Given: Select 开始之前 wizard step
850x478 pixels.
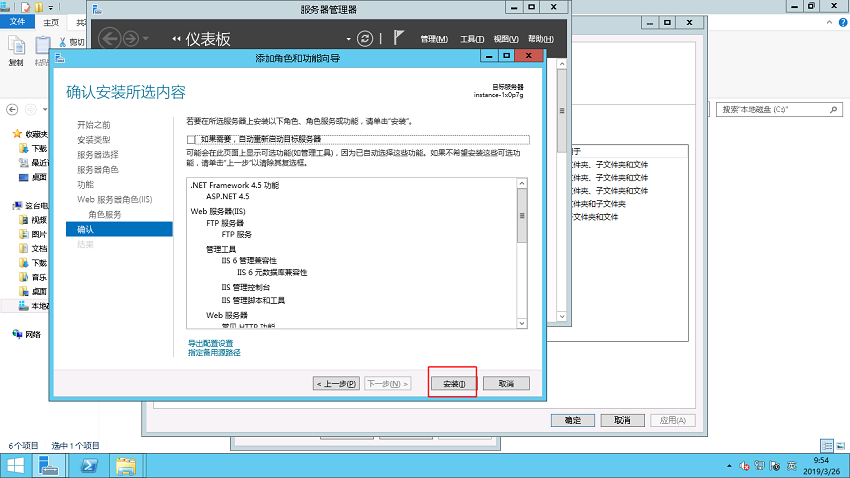Looking at the screenshot, I should pos(94,125).
